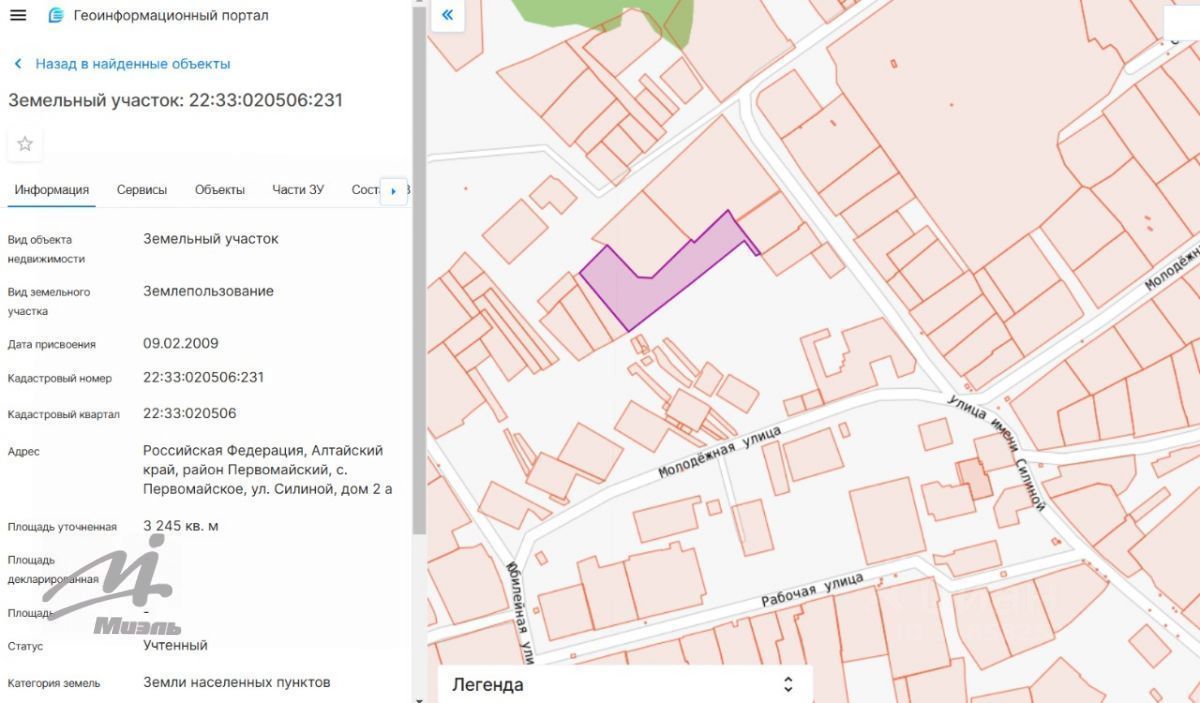Click the Рабочая улица map label

point(811,590)
